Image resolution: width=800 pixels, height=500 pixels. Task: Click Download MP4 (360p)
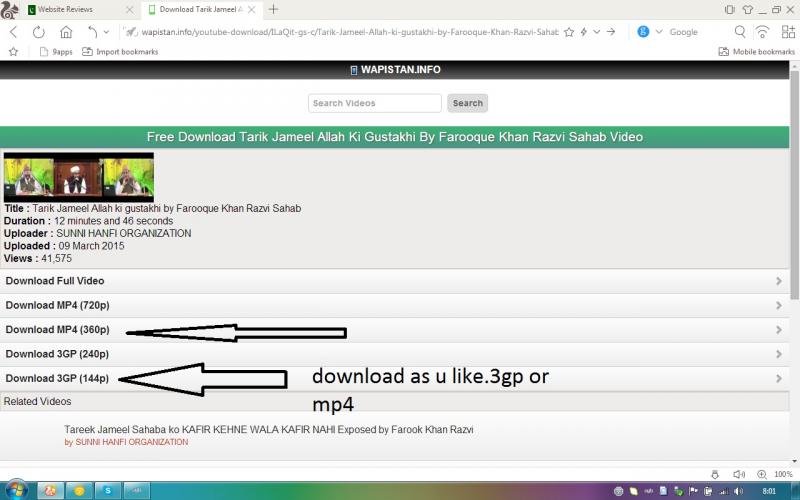[x=394, y=330]
